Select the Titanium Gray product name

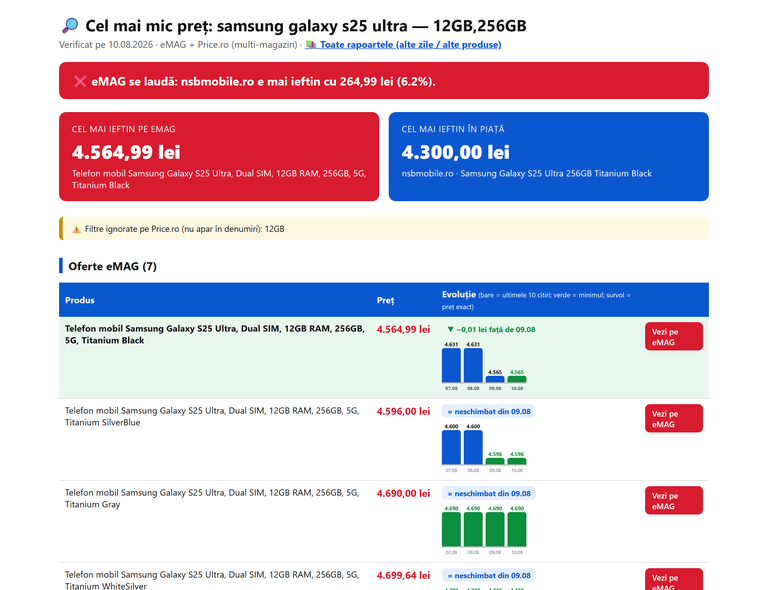pyautogui.click(x=212, y=498)
